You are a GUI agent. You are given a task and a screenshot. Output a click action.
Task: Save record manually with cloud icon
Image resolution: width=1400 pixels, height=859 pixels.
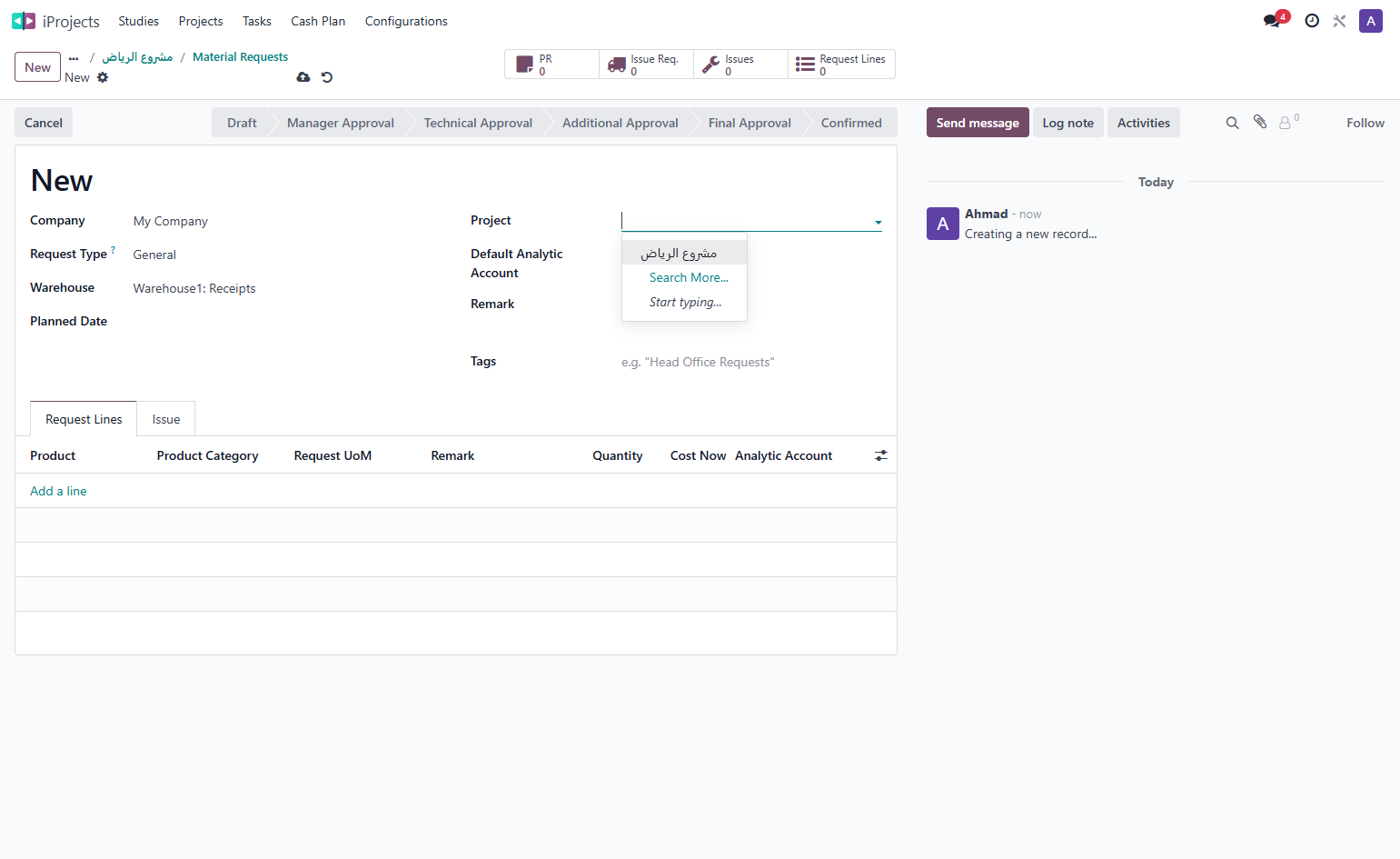pos(303,77)
